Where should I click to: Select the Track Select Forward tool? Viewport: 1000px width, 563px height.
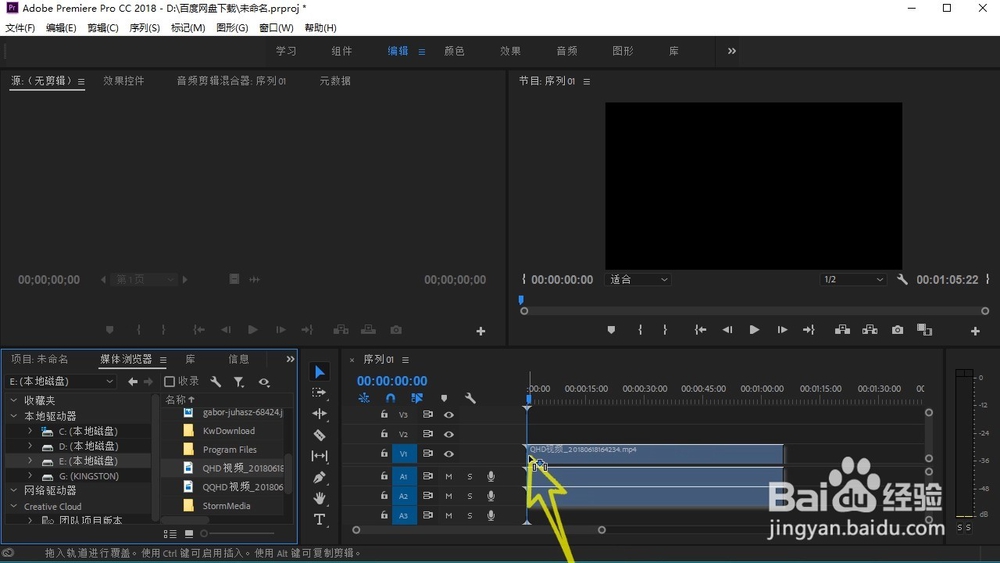click(319, 393)
